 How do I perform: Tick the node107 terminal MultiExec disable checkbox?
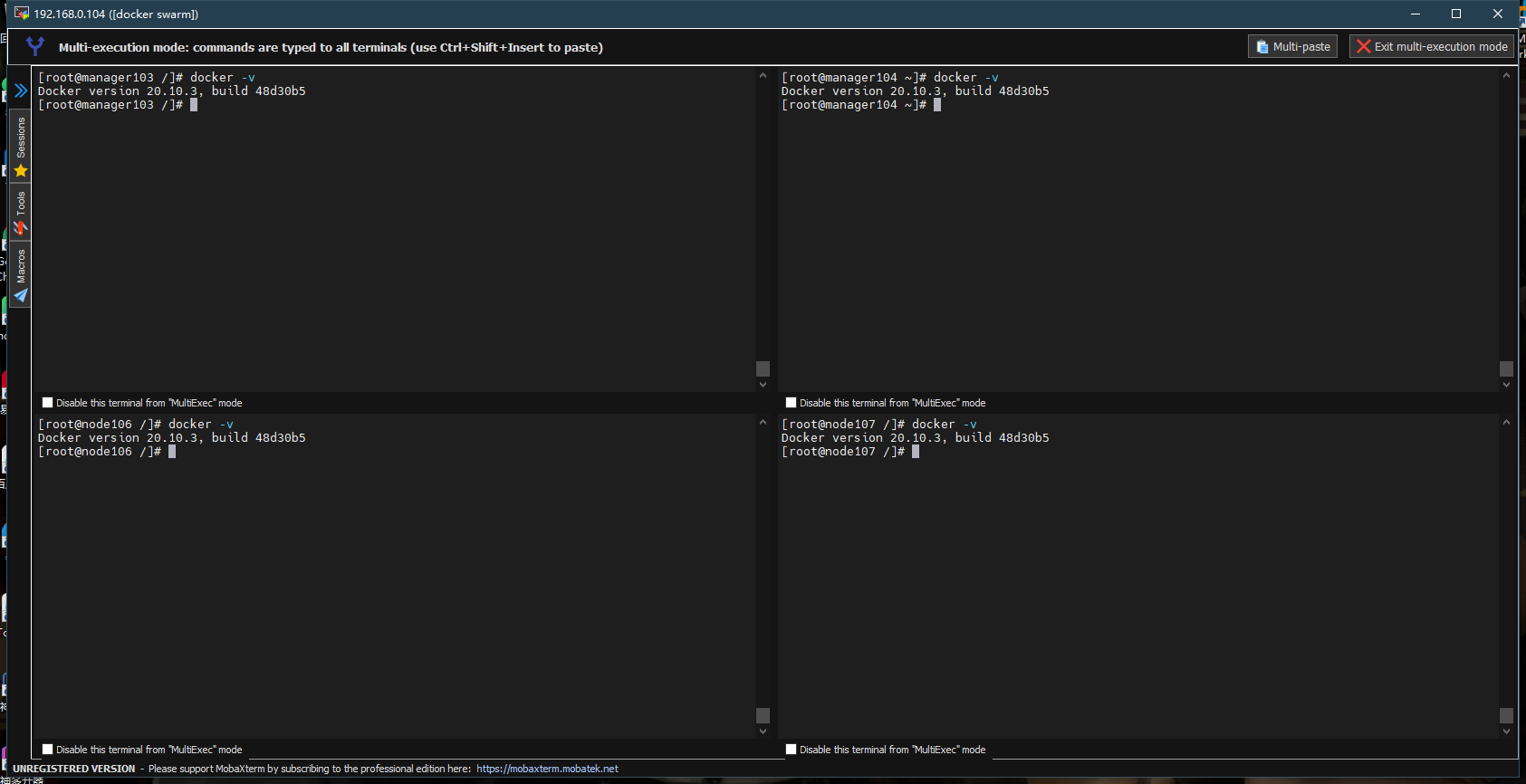click(792, 750)
